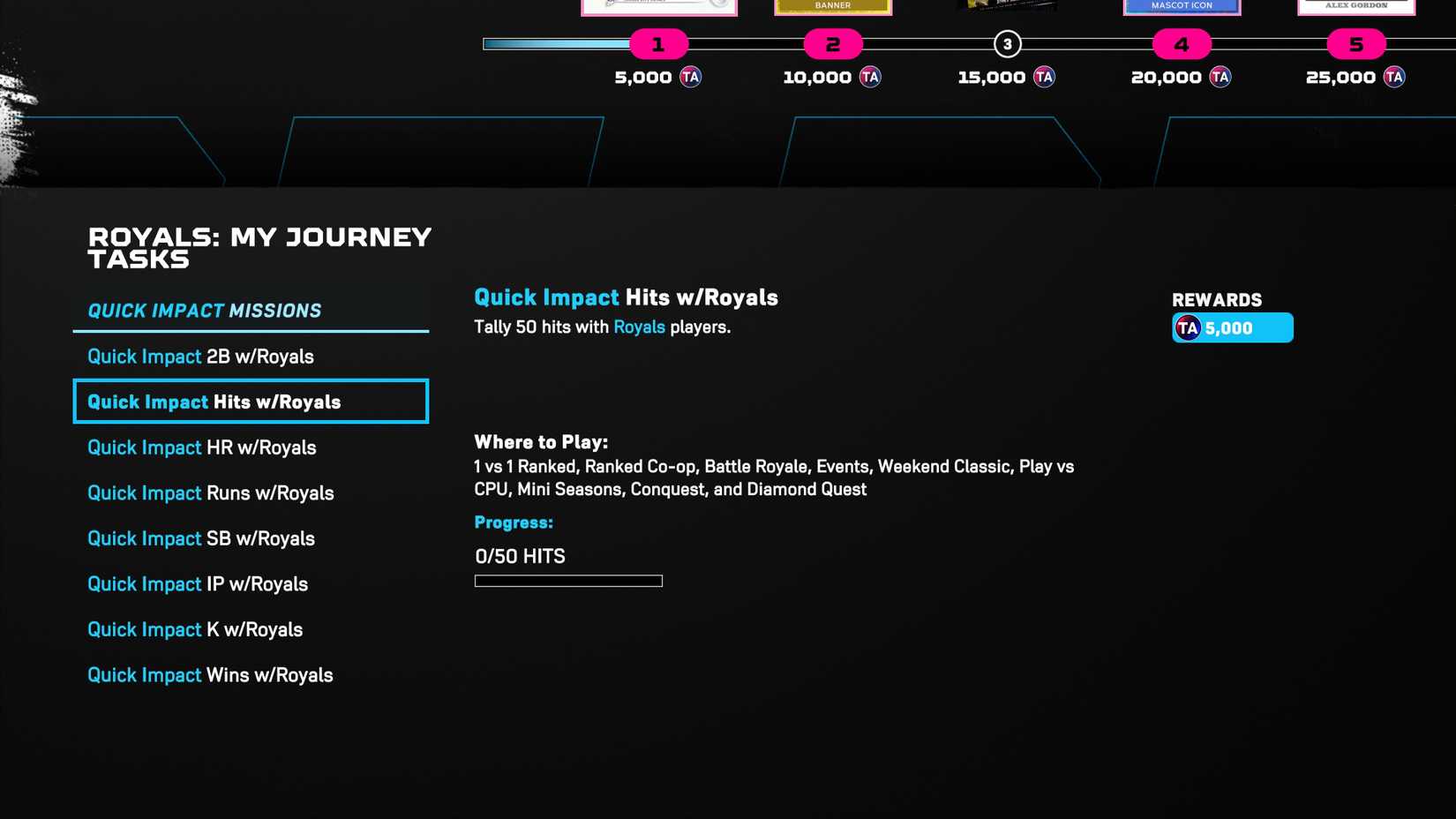Open Quick Impact 2B w/Royals mission
1456x819 pixels.
click(x=200, y=357)
